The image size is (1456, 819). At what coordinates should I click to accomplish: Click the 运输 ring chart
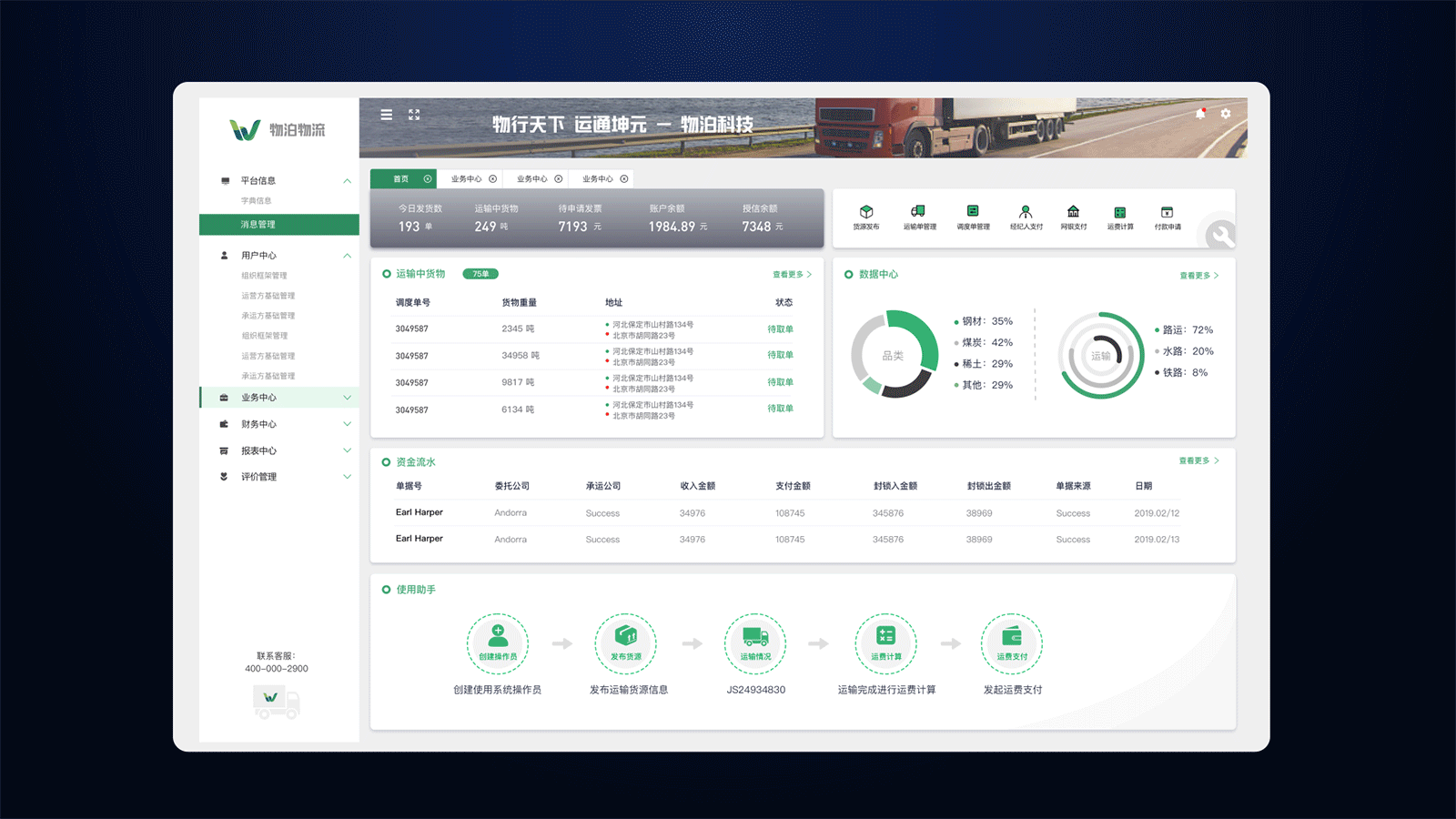tap(1101, 356)
